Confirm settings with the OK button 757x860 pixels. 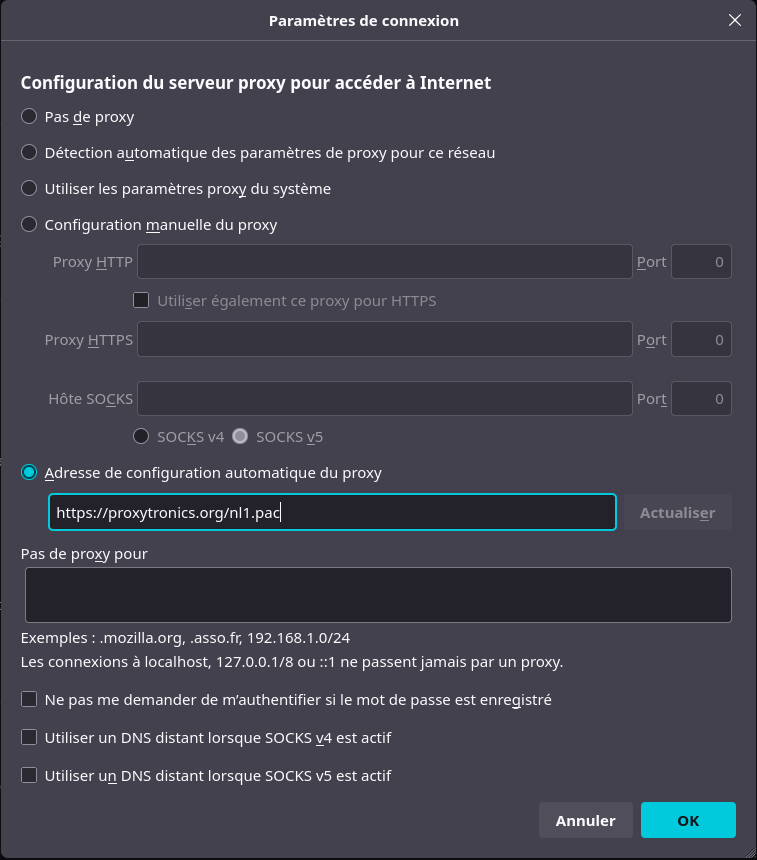point(688,820)
